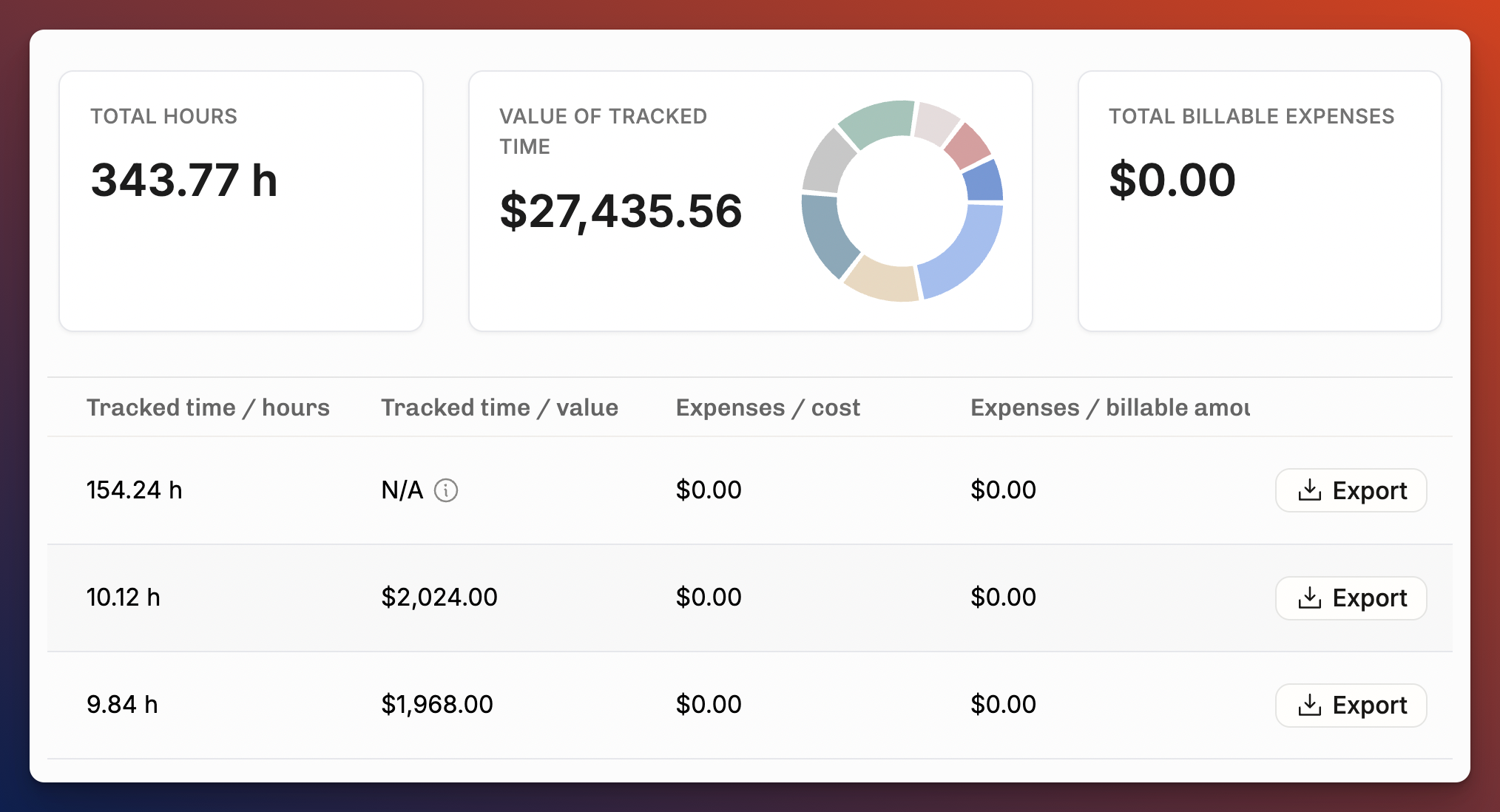The width and height of the screenshot is (1500, 812).
Task: Select the medium blue donut chart segment
Action: click(986, 181)
